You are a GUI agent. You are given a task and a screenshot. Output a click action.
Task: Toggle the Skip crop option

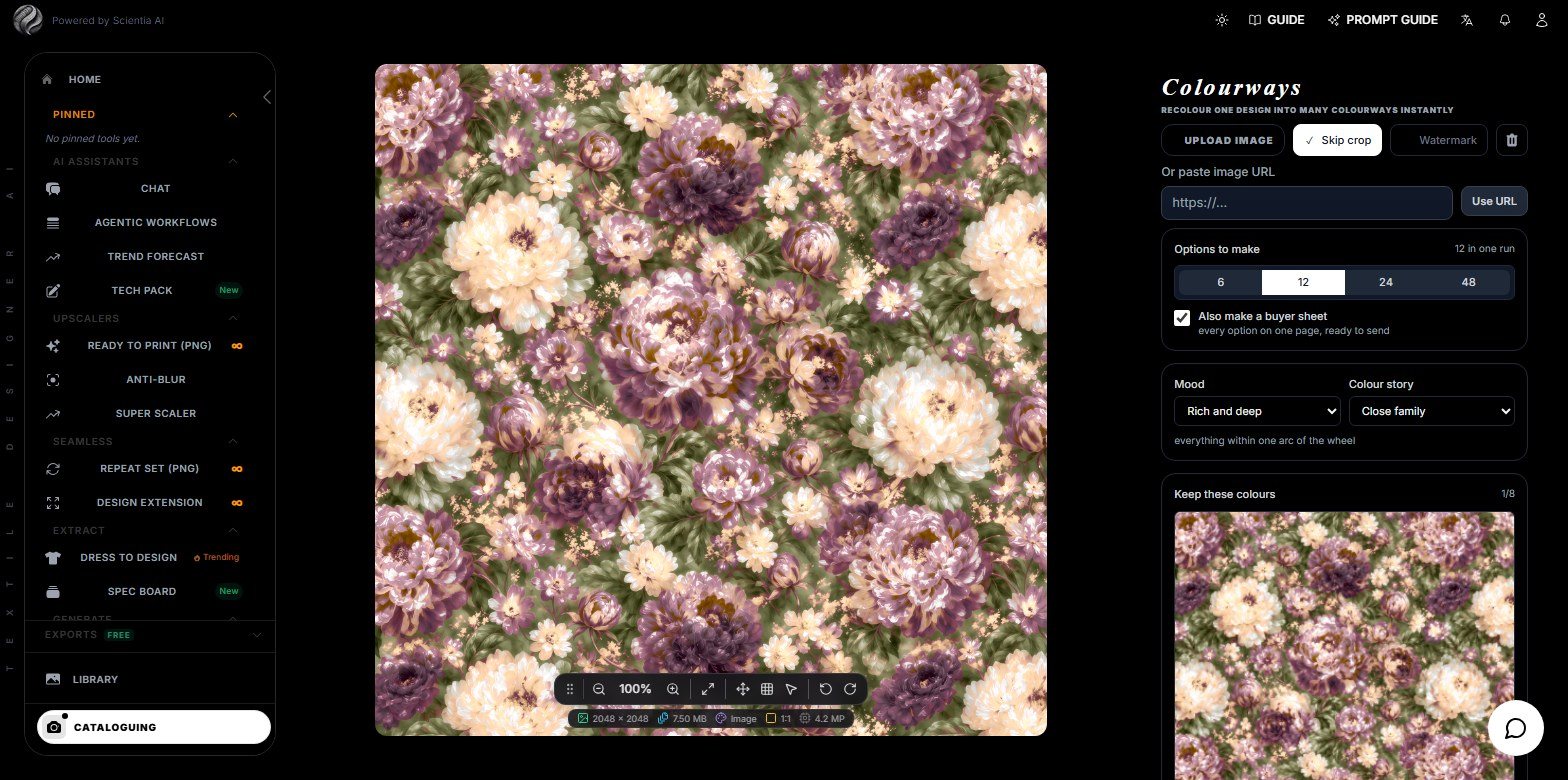[x=1337, y=140]
